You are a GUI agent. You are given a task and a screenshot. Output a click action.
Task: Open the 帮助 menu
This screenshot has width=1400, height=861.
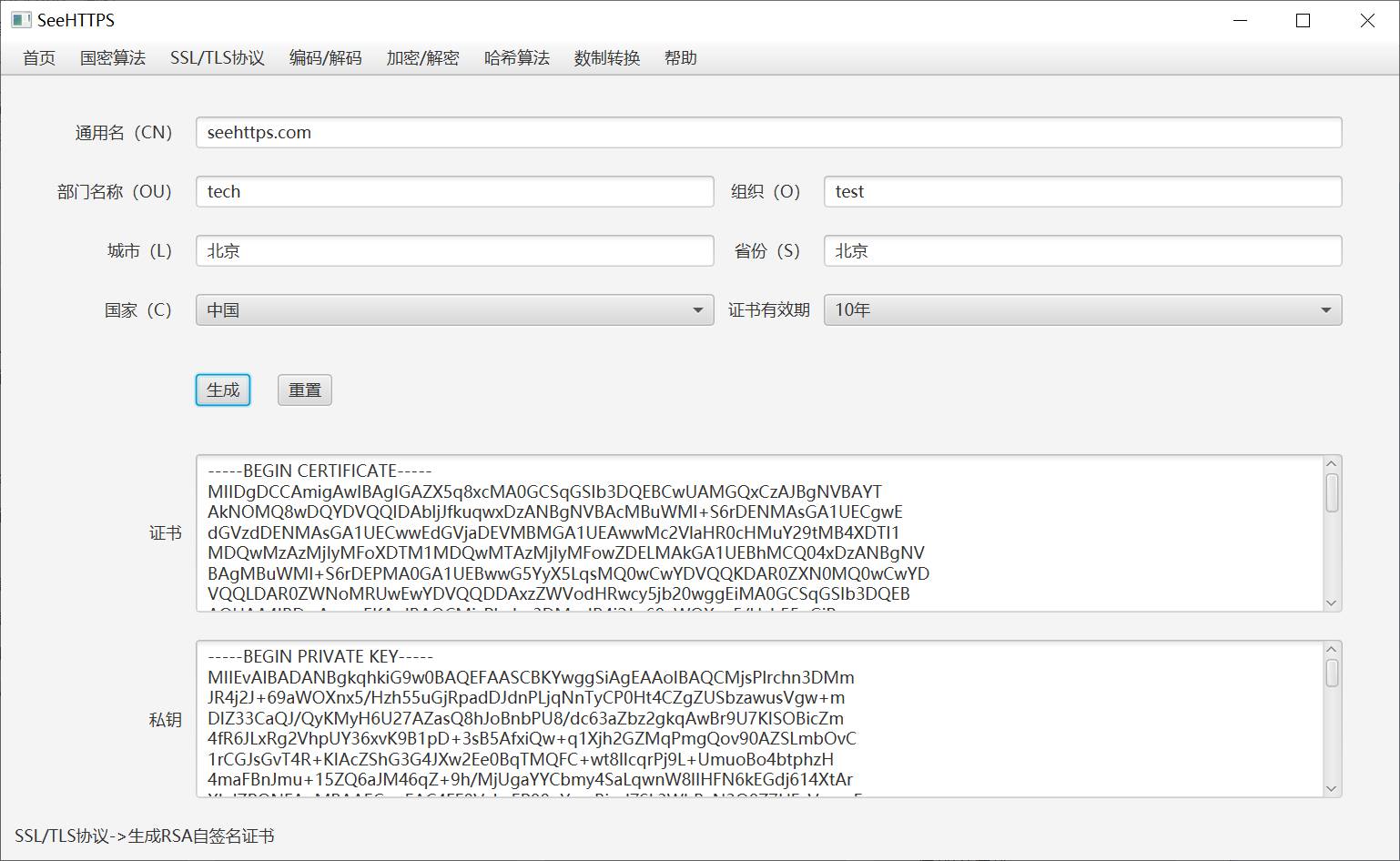(681, 58)
